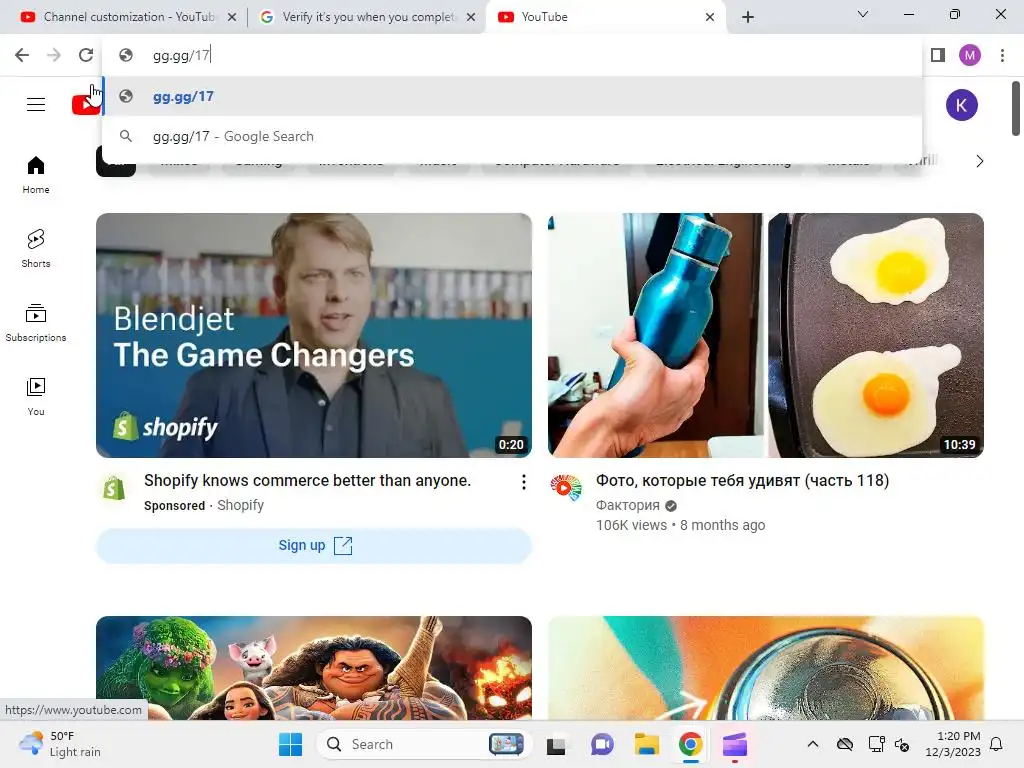The image size is (1024, 768).
Task: Go to YouTube Home in the sidebar
Action: click(36, 175)
